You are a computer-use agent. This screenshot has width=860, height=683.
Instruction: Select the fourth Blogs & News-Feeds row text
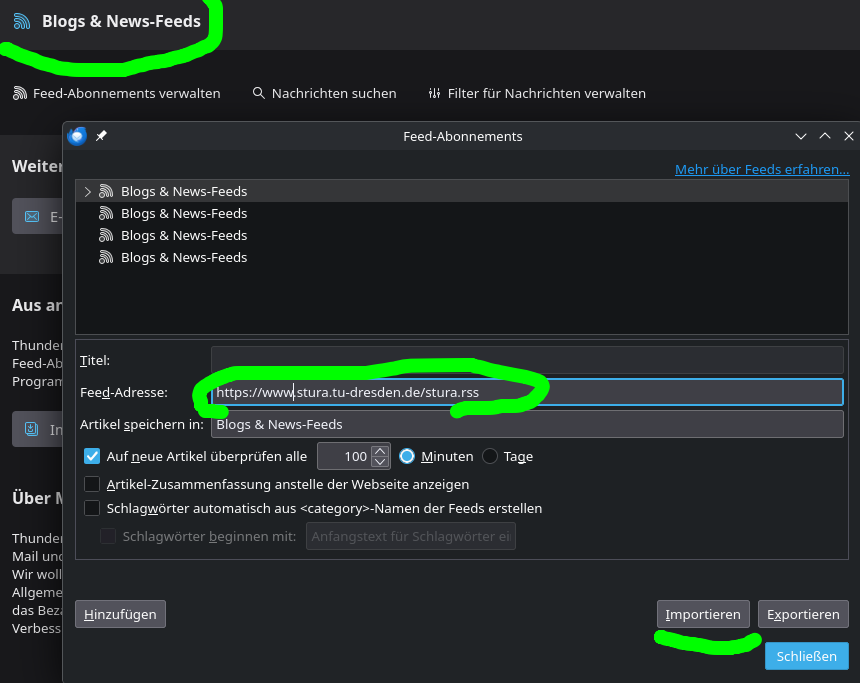click(x=184, y=257)
